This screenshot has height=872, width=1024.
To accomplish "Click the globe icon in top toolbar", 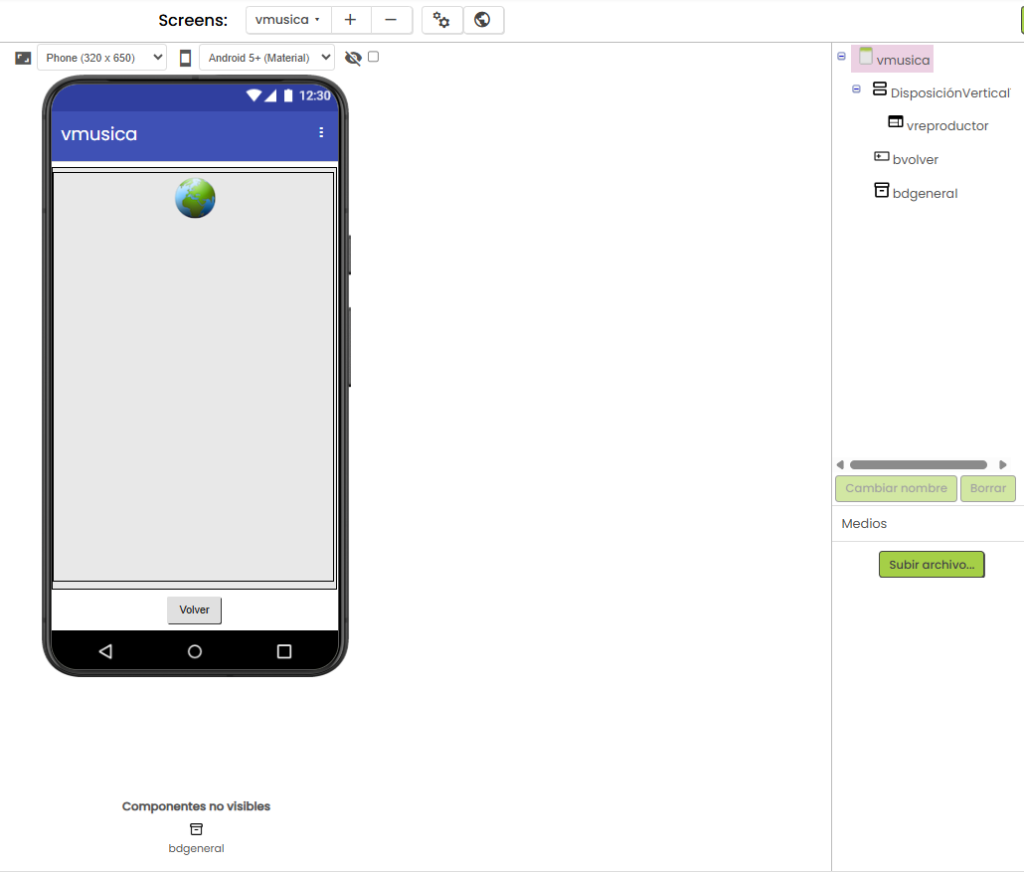I will [x=483, y=20].
